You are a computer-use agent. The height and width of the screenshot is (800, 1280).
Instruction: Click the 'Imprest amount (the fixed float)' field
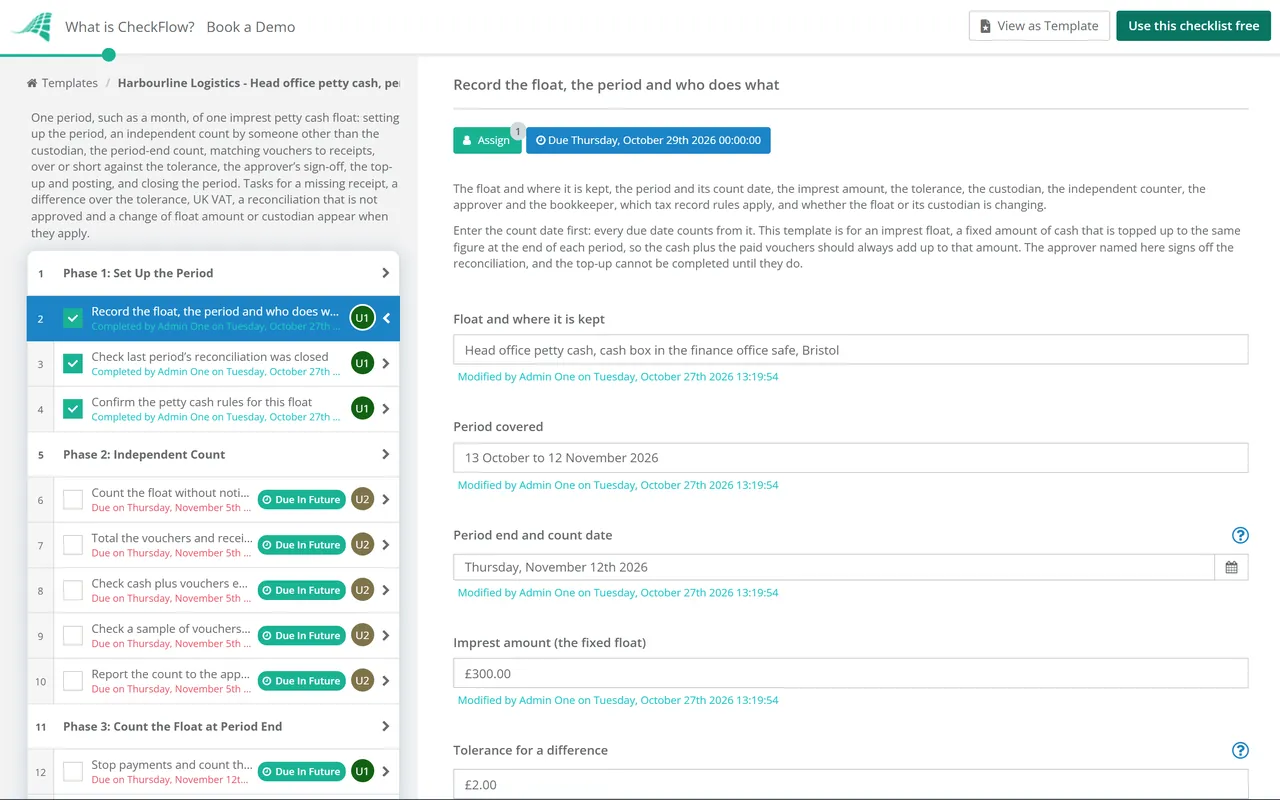[x=851, y=673]
